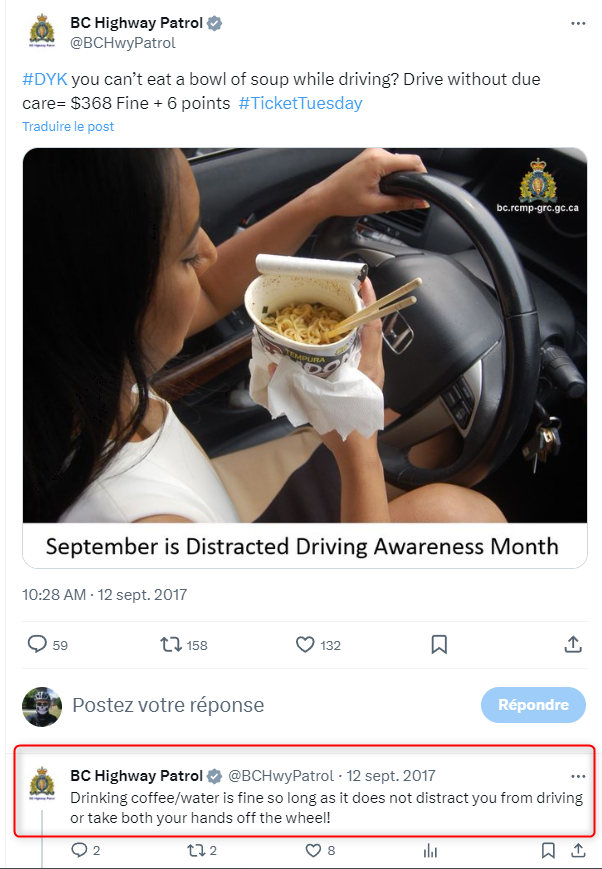
Task: Repost the main tweet with 158 reposts
Action: pyautogui.click(x=171, y=645)
